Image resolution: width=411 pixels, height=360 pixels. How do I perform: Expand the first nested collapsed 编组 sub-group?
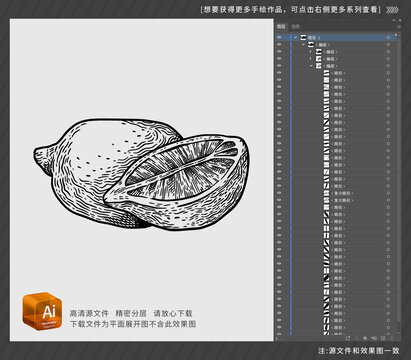point(311,52)
